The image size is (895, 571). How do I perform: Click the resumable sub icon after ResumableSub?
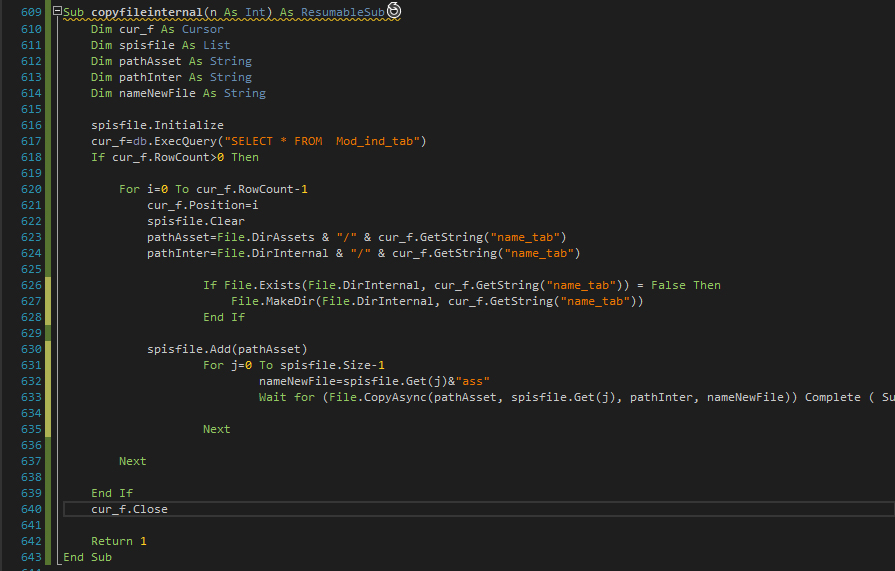point(394,10)
